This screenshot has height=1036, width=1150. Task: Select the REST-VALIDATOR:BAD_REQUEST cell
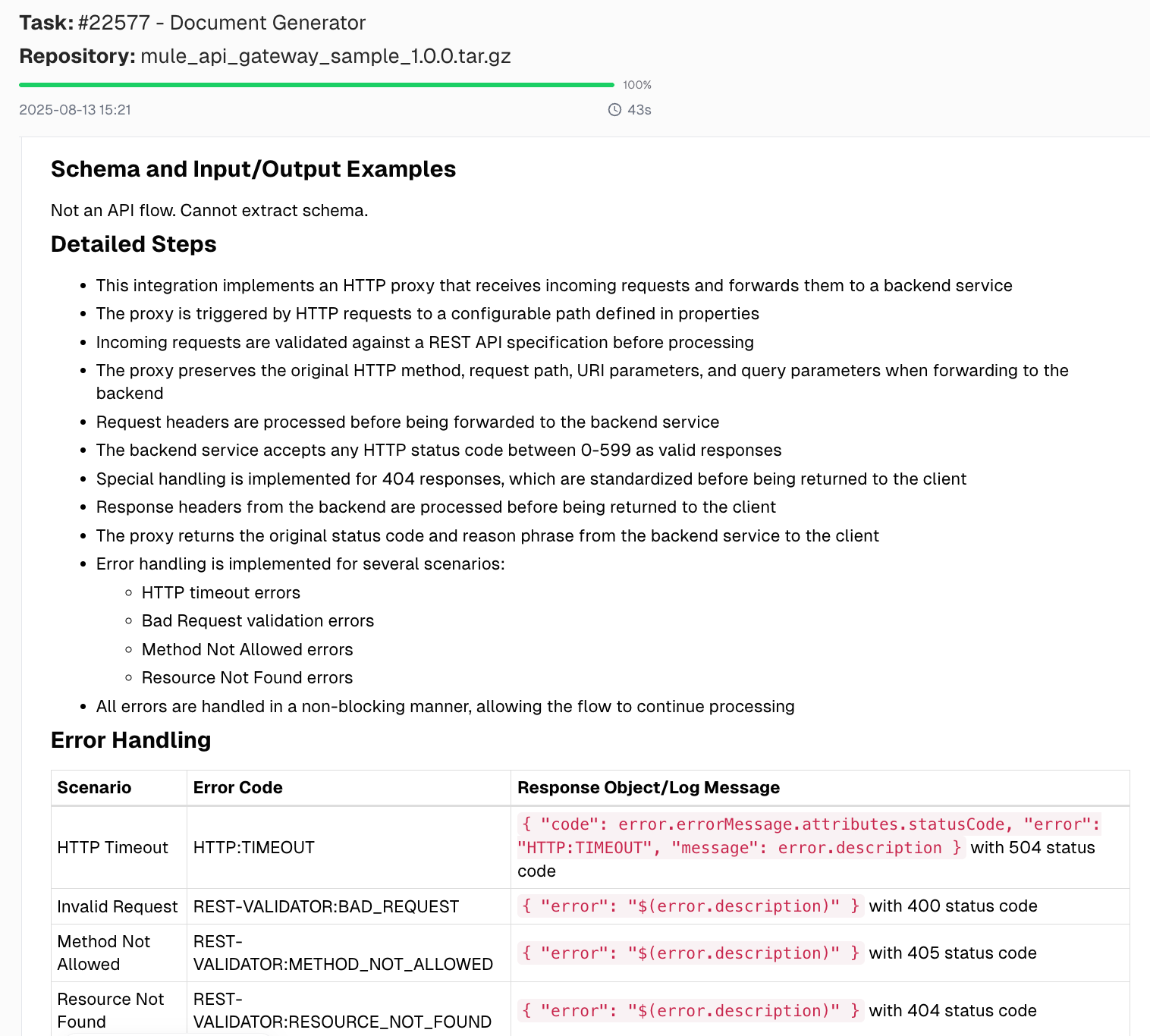(325, 906)
